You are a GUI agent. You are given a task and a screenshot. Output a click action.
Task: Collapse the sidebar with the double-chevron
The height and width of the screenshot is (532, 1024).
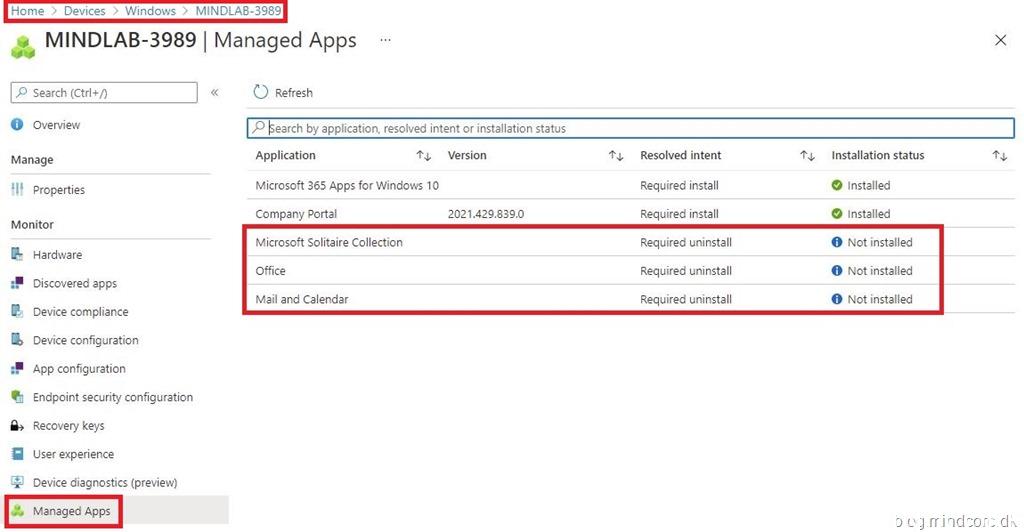(214, 93)
